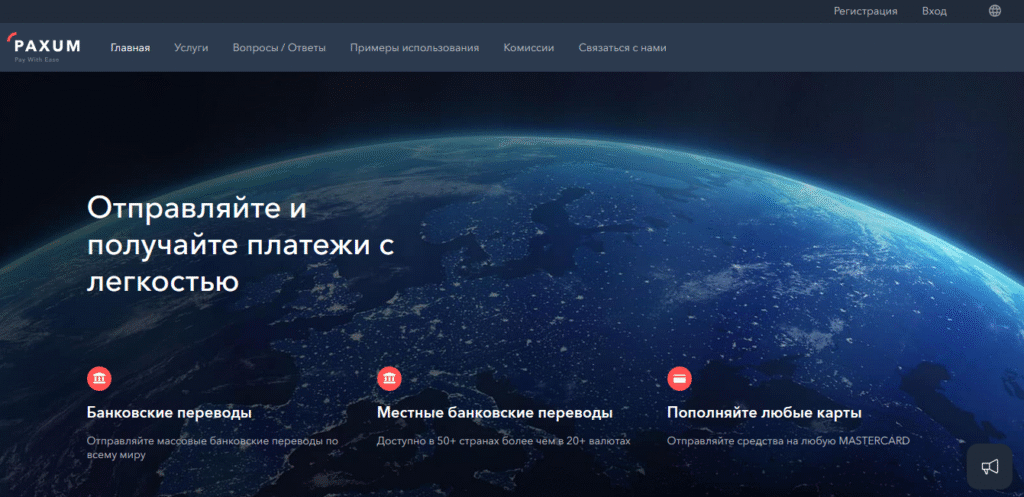Image resolution: width=1024 pixels, height=497 pixels.
Task: Go to Вопросы / Ответы page
Action: point(279,47)
